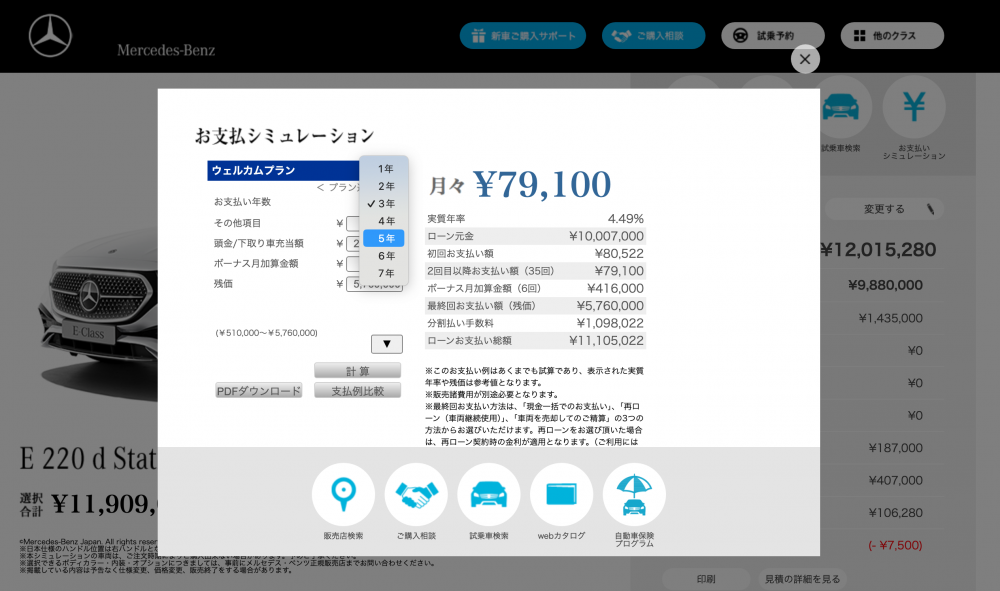Open 販売店検索 map pin icon
This screenshot has width=1000, height=591.
(x=343, y=495)
